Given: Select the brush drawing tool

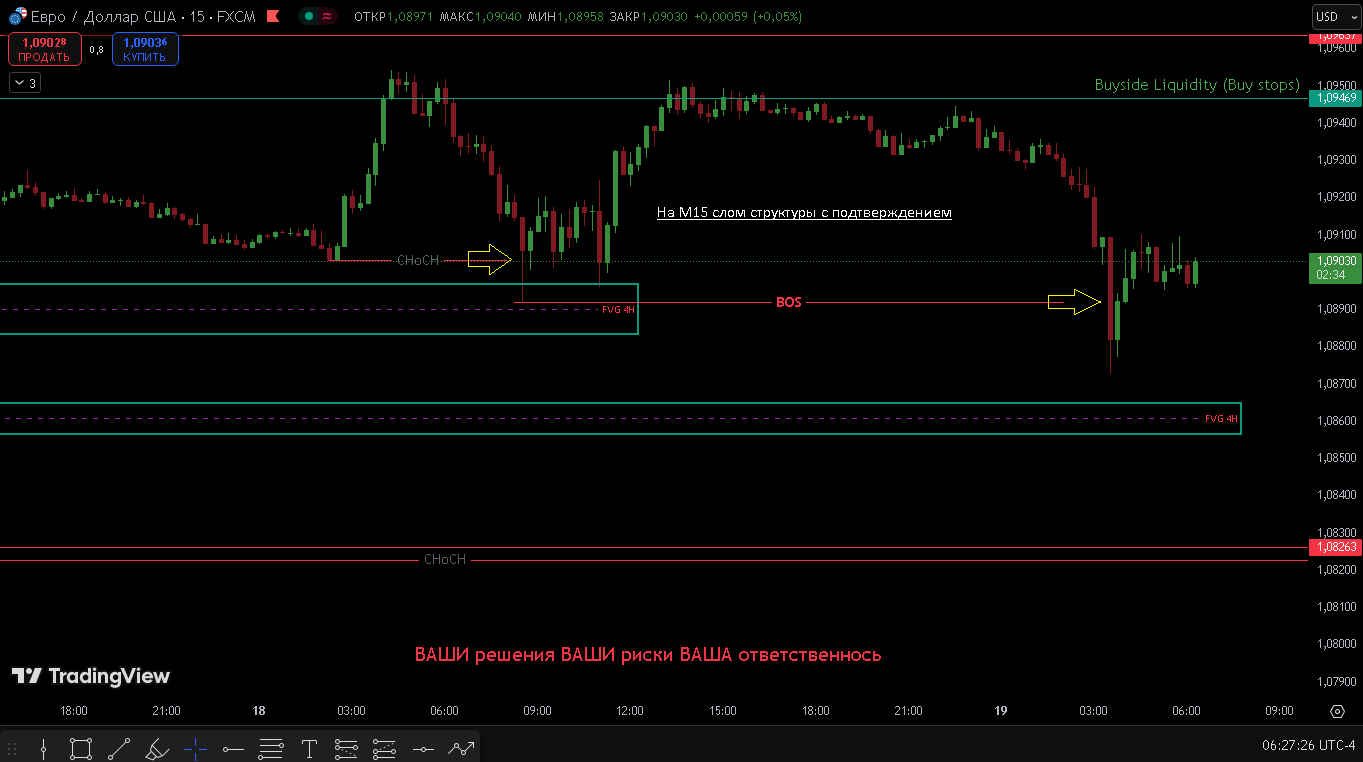Looking at the screenshot, I should click(x=157, y=748).
